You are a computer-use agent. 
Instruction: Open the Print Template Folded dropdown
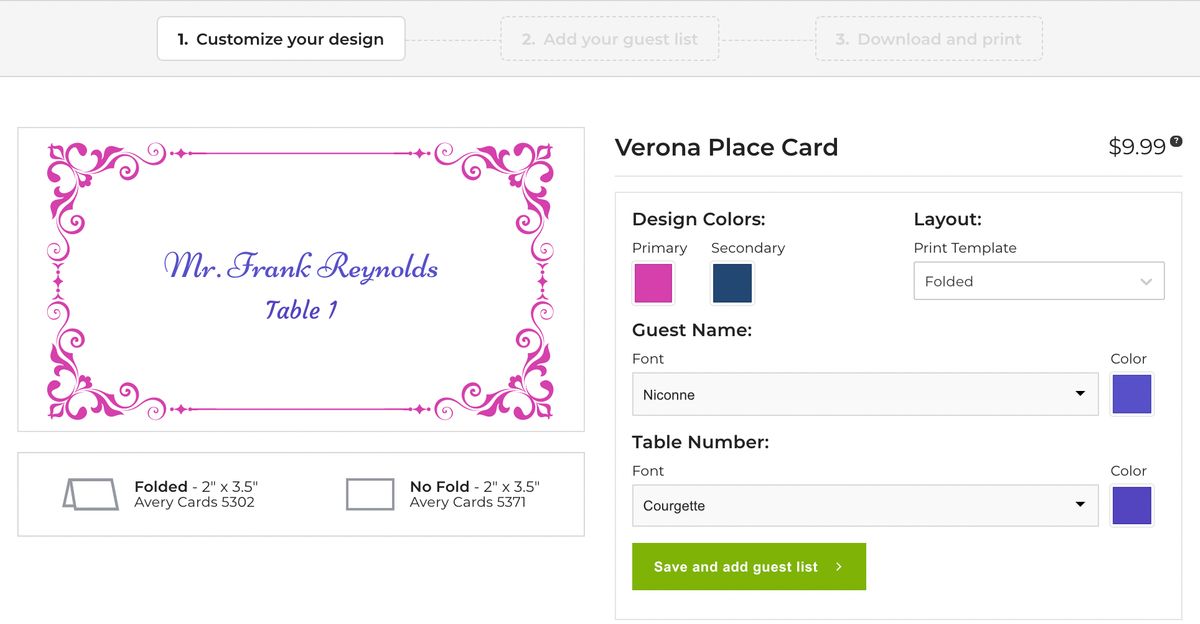pyautogui.click(x=1038, y=281)
